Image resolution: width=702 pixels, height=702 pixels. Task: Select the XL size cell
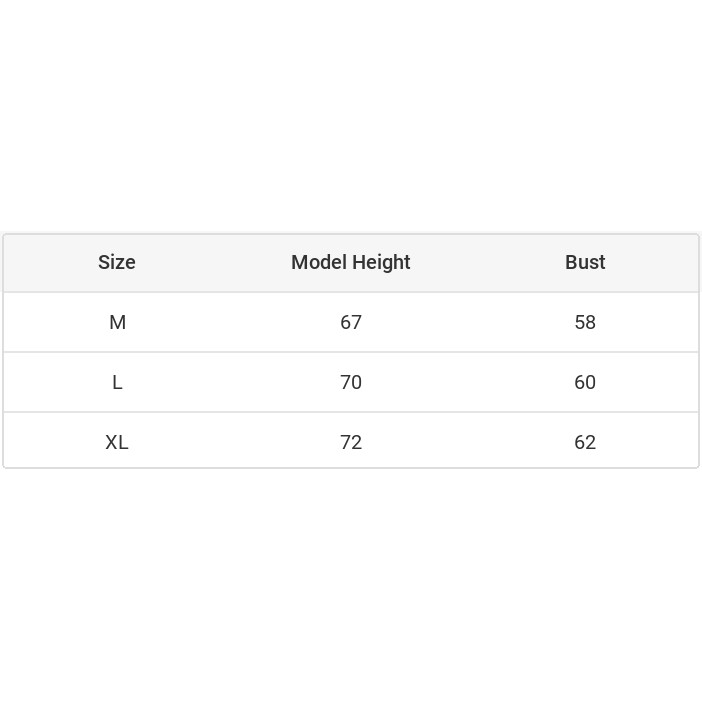pyautogui.click(x=117, y=442)
